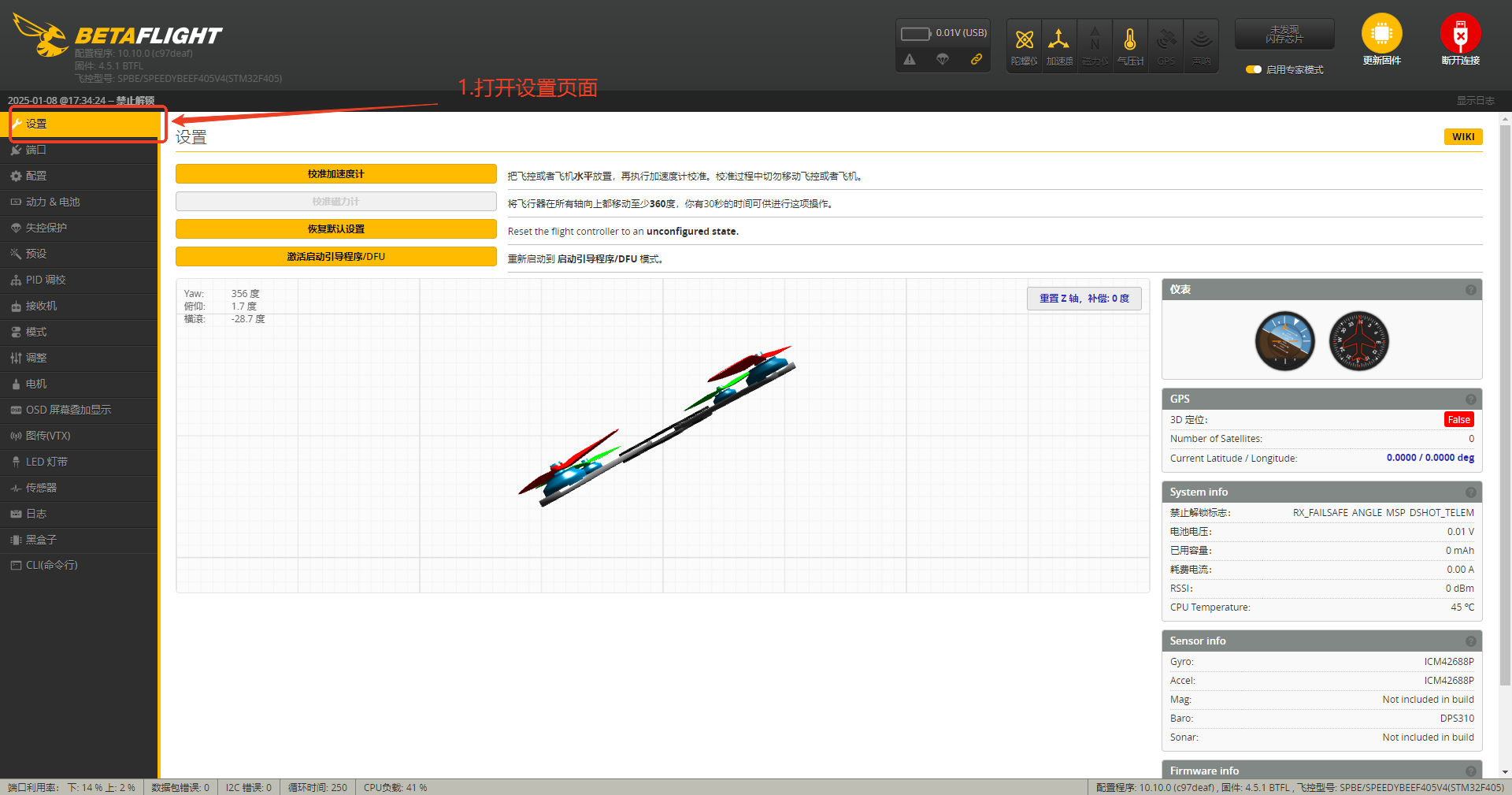Click the 气压计 barometer sensor icon

(x=1130, y=46)
